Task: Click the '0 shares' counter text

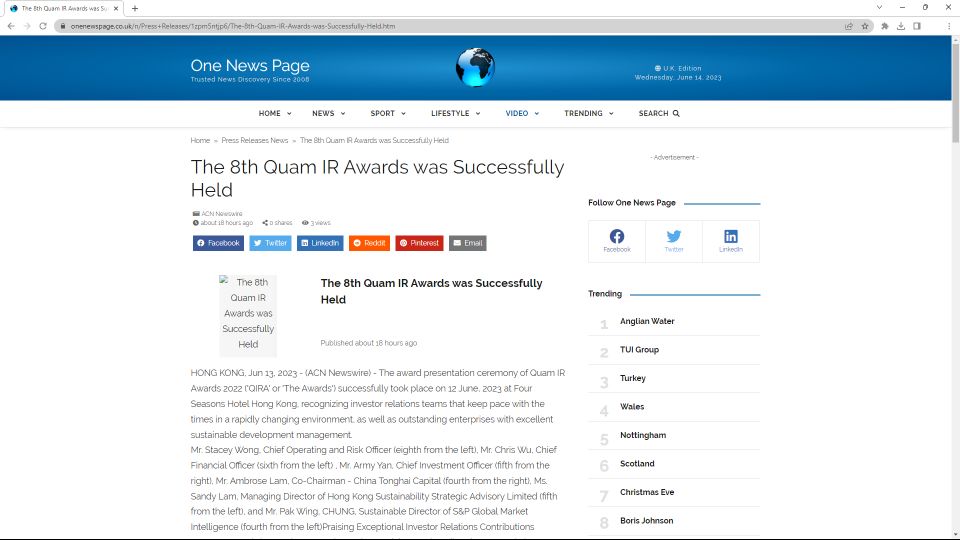Action: coord(277,223)
